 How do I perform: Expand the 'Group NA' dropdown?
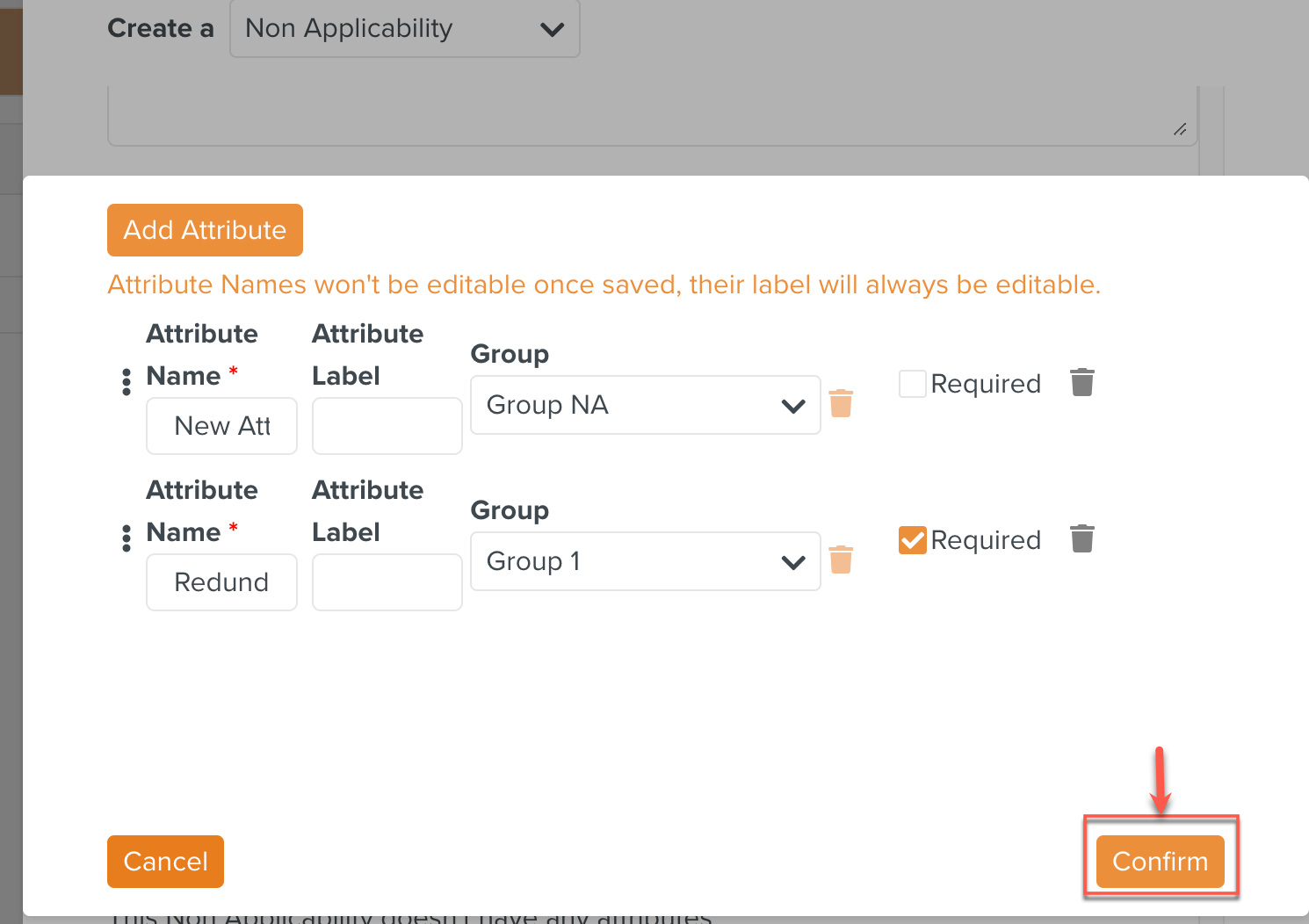pos(645,405)
